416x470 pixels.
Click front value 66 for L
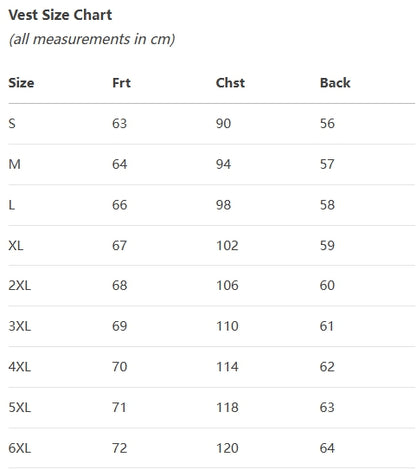[120, 205]
